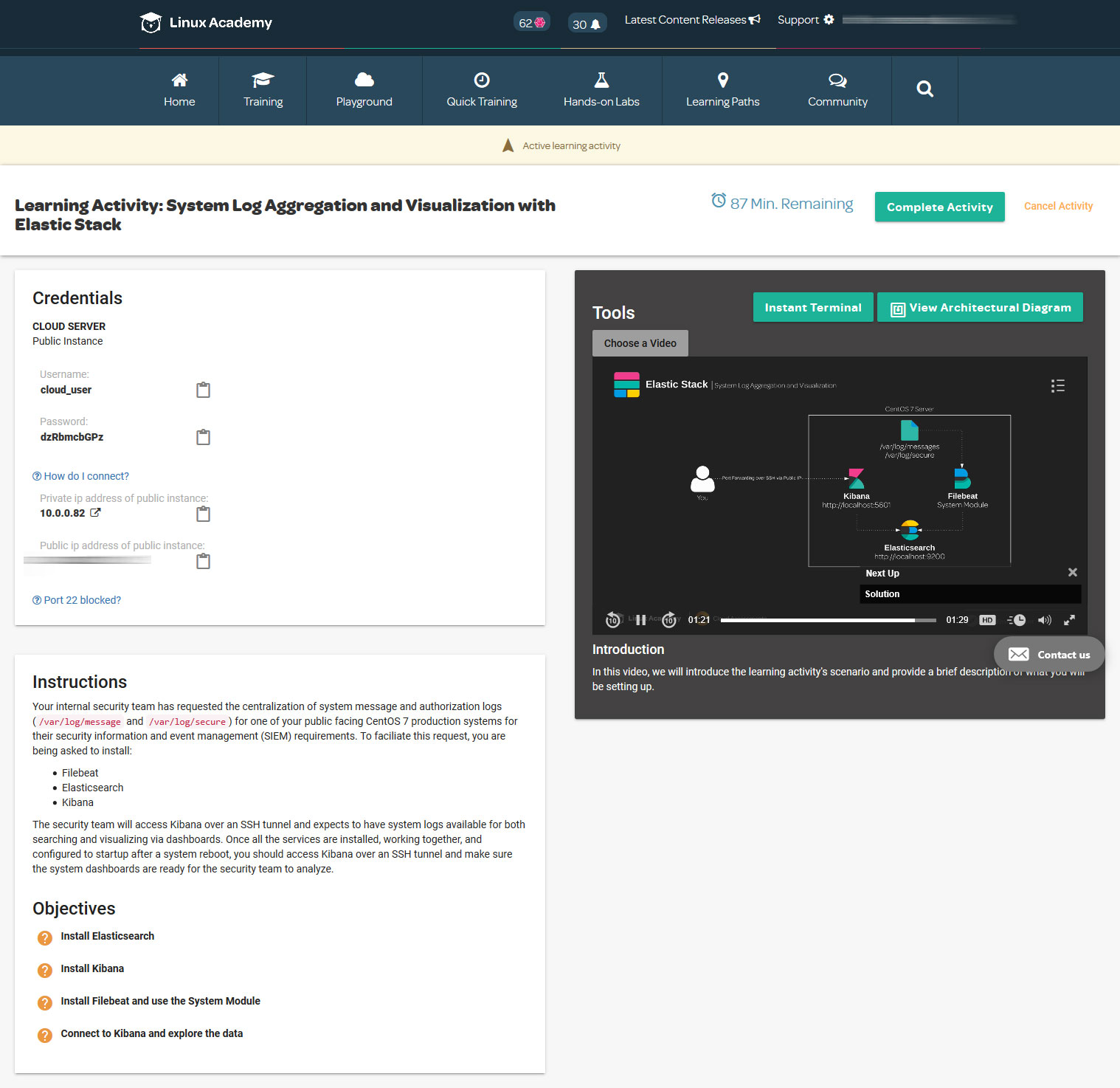The height and width of the screenshot is (1088, 1120).
Task: Expand Install Filebeat and use the System Module
Action: pyautogui.click(x=160, y=1001)
